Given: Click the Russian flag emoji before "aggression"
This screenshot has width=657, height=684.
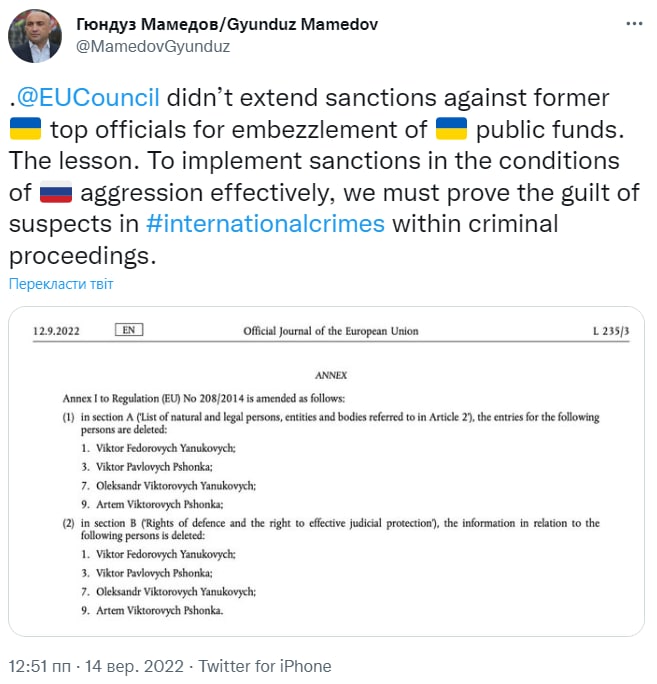Looking at the screenshot, I should pyautogui.click(x=56, y=191).
